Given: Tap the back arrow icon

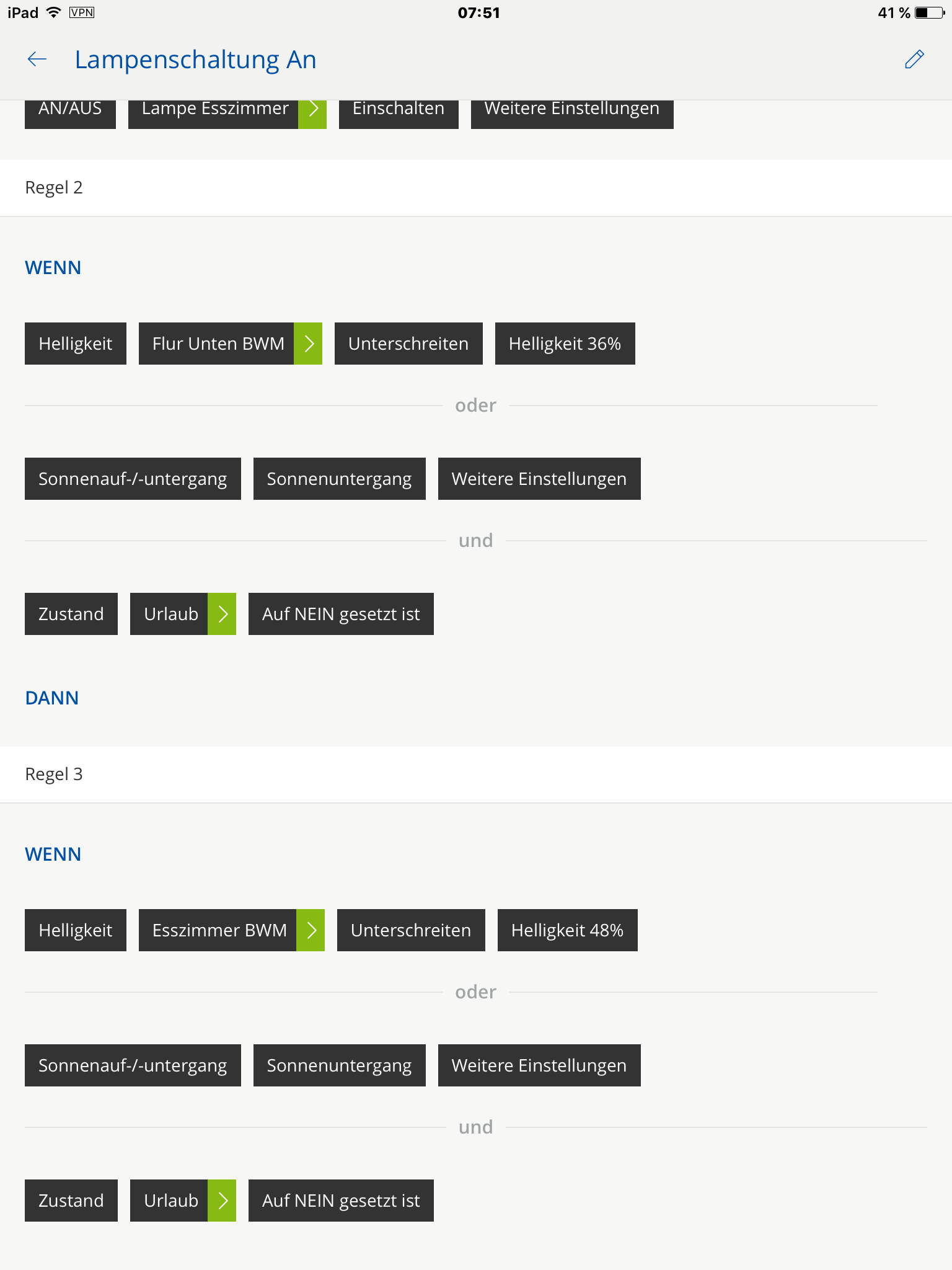Looking at the screenshot, I should 37,60.
